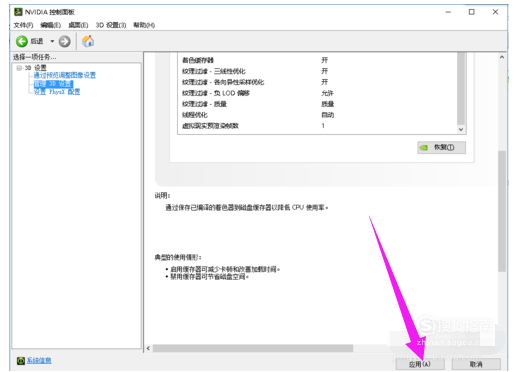Click the horizontal scrollbar left arrow
517x372 pixels.
148,348
